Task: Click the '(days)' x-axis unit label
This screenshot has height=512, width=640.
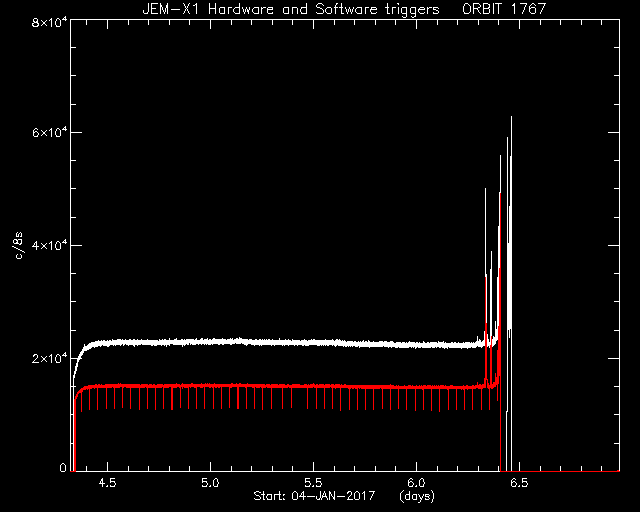Action: coord(417,496)
